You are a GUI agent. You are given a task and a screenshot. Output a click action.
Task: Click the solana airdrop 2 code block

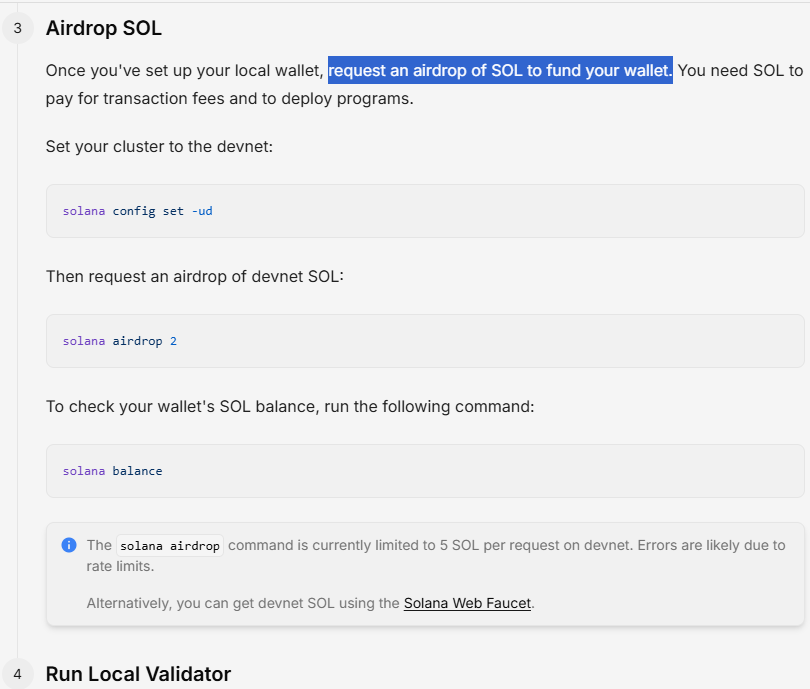click(425, 341)
